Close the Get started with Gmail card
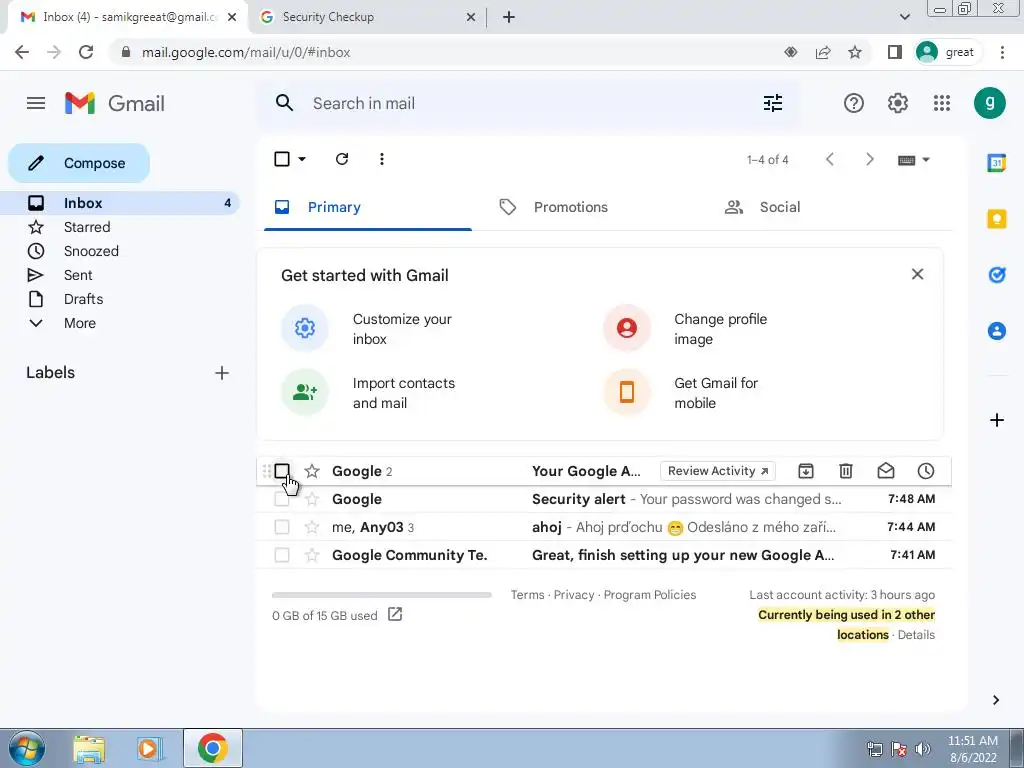The width and height of the screenshot is (1024, 768). pos(918,274)
